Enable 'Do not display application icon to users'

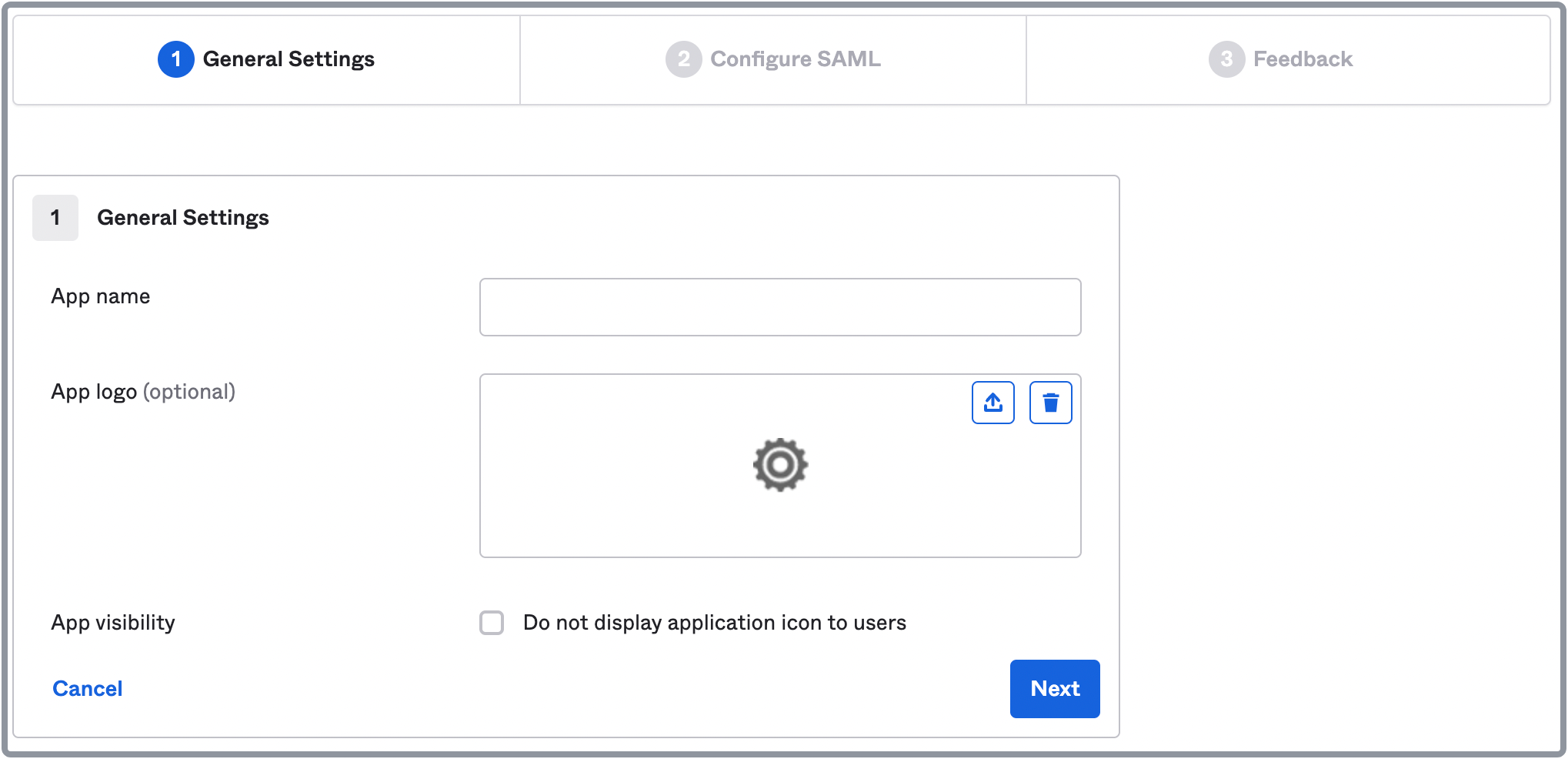(491, 623)
